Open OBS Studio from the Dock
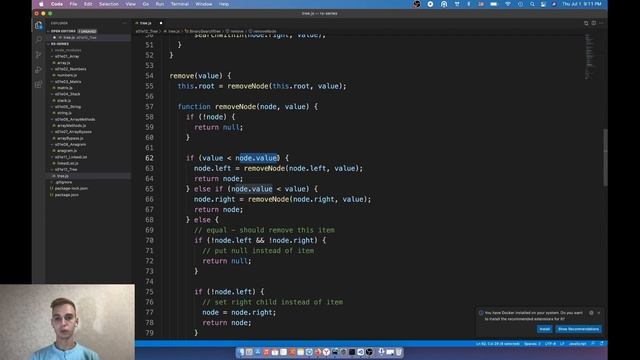640x360 pixels. coord(369,352)
